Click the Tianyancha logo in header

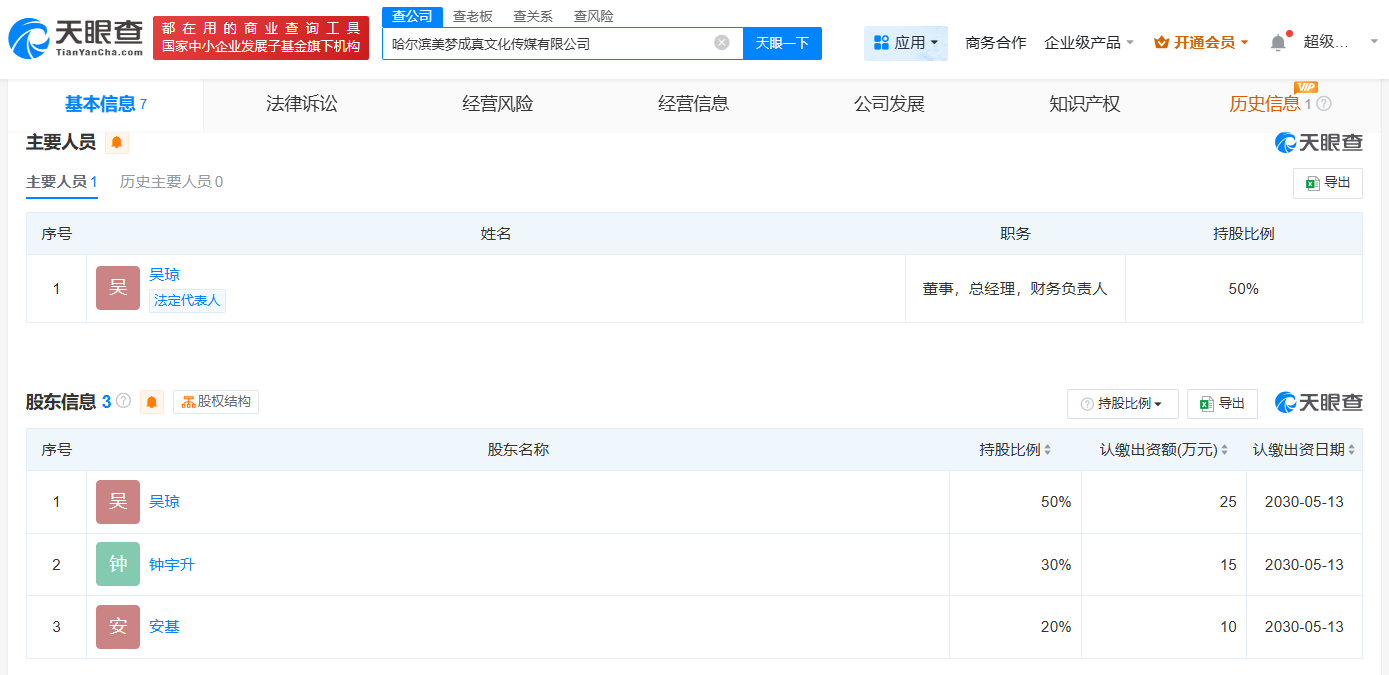76,38
